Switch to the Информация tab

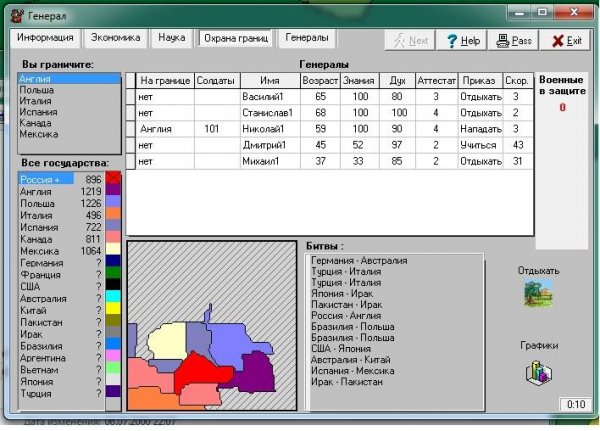[x=45, y=38]
